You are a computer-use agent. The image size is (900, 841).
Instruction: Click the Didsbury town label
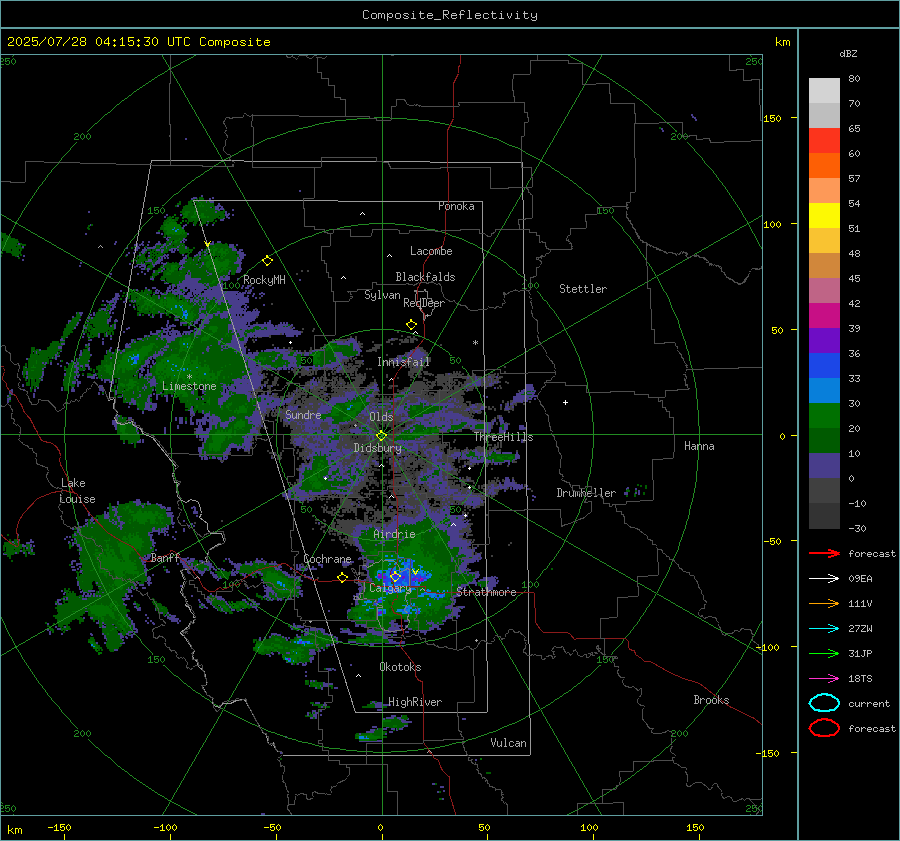tap(377, 448)
